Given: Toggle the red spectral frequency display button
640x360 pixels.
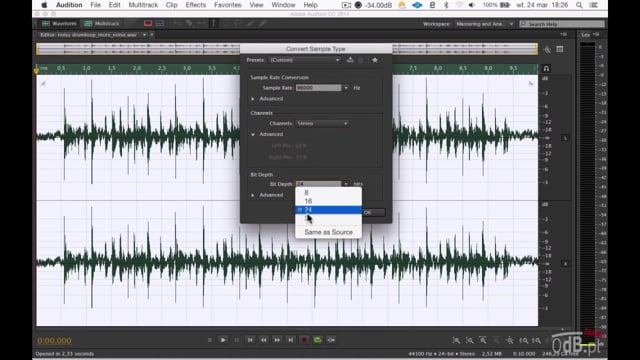Looking at the screenshot, I should tap(148, 24).
